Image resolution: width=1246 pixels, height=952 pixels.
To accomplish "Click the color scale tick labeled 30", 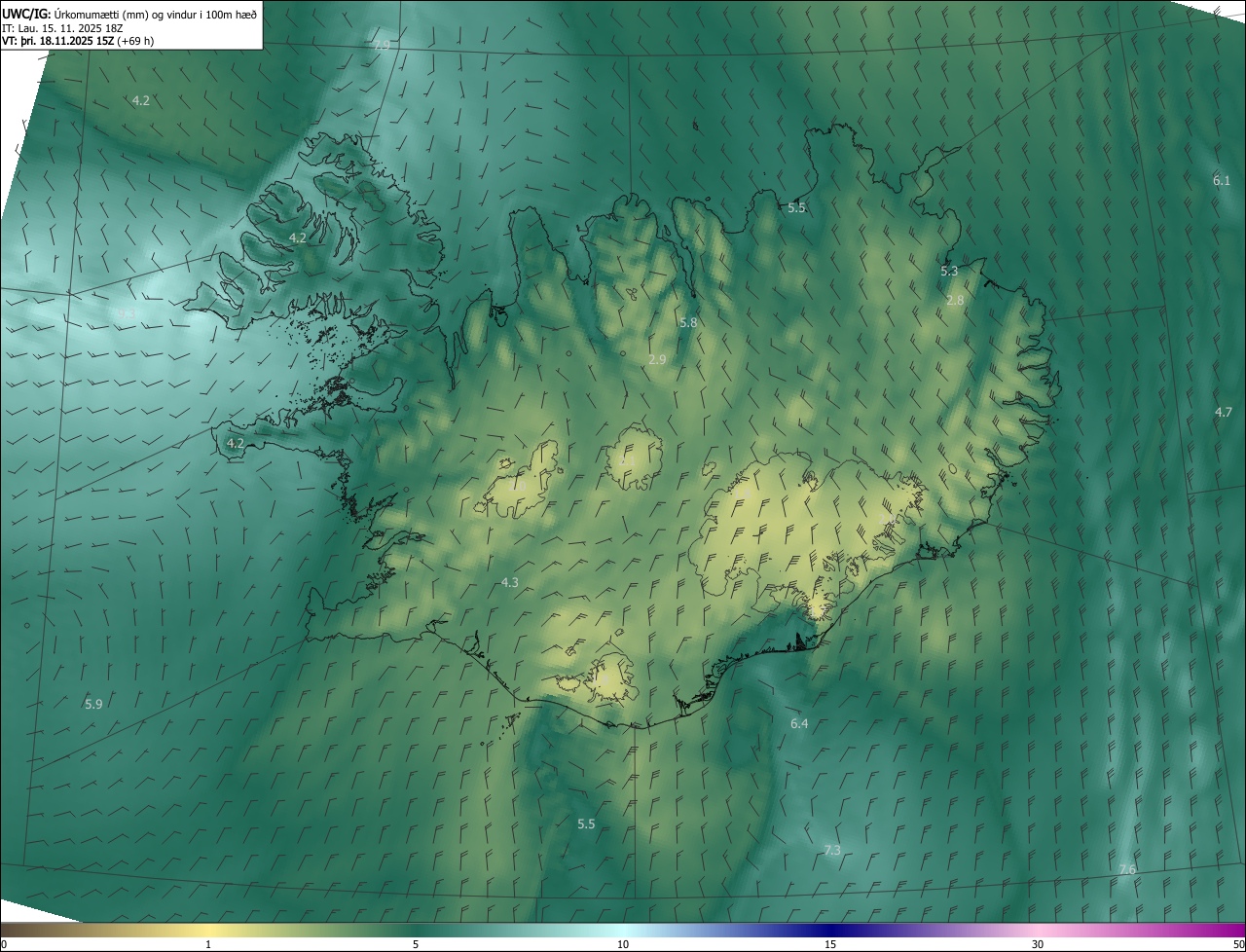I will (1038, 944).
